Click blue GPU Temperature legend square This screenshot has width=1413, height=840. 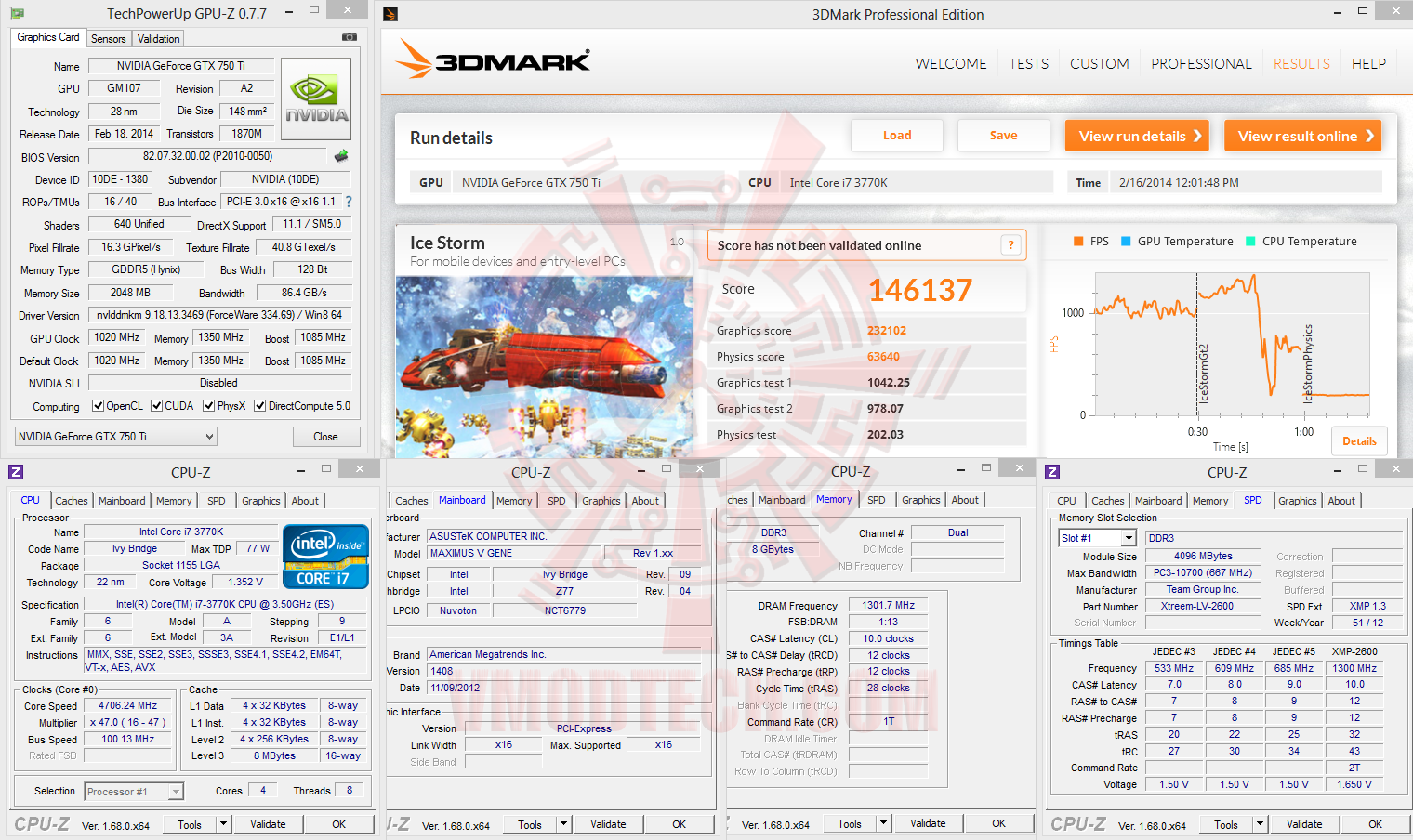(1127, 242)
